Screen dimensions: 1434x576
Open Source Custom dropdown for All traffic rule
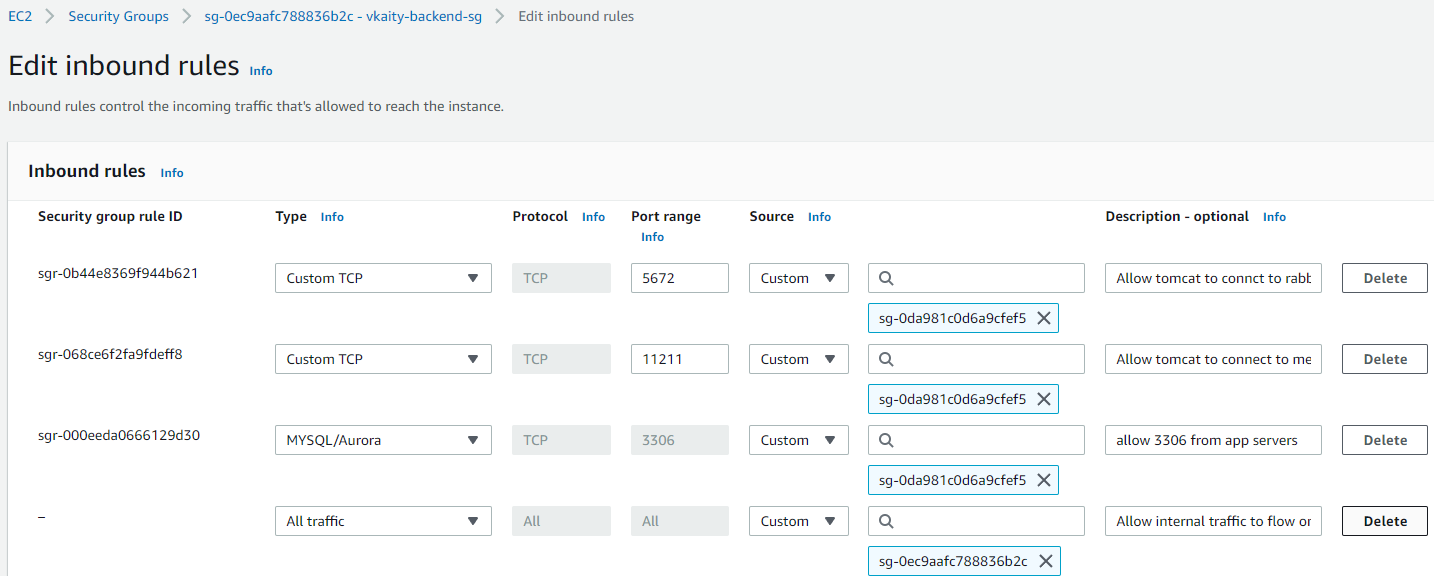(x=798, y=521)
